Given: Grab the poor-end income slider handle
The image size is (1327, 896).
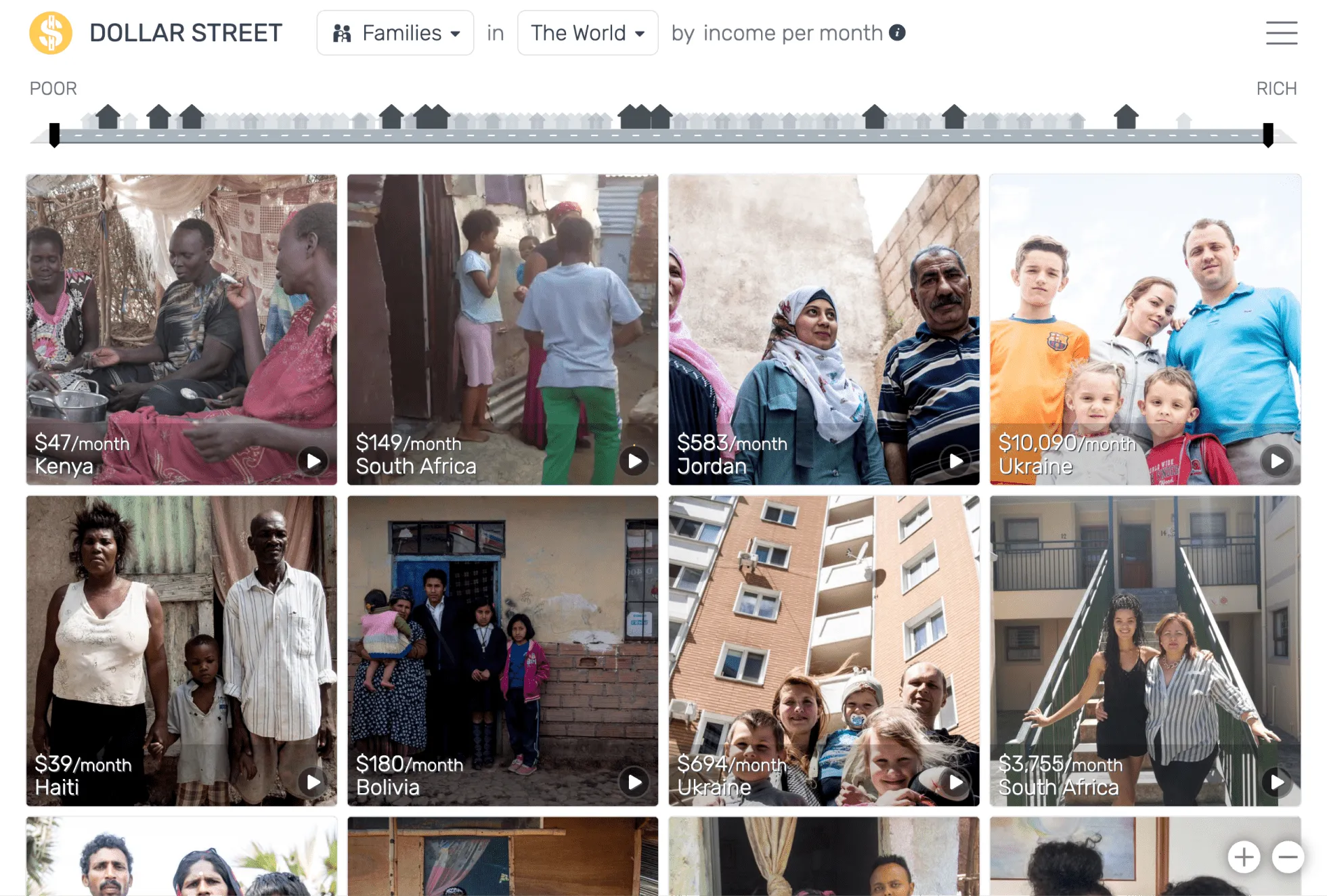Looking at the screenshot, I should (55, 135).
